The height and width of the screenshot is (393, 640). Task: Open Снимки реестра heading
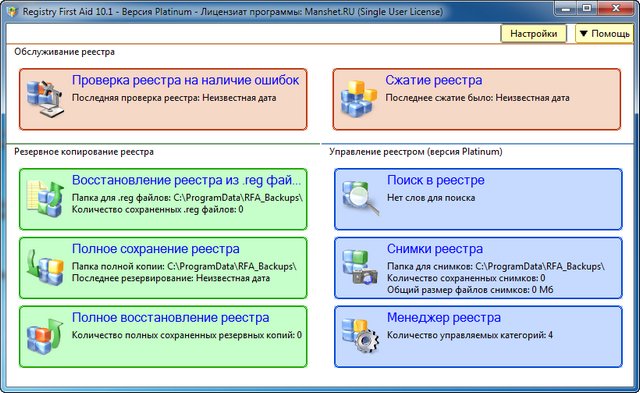click(435, 249)
